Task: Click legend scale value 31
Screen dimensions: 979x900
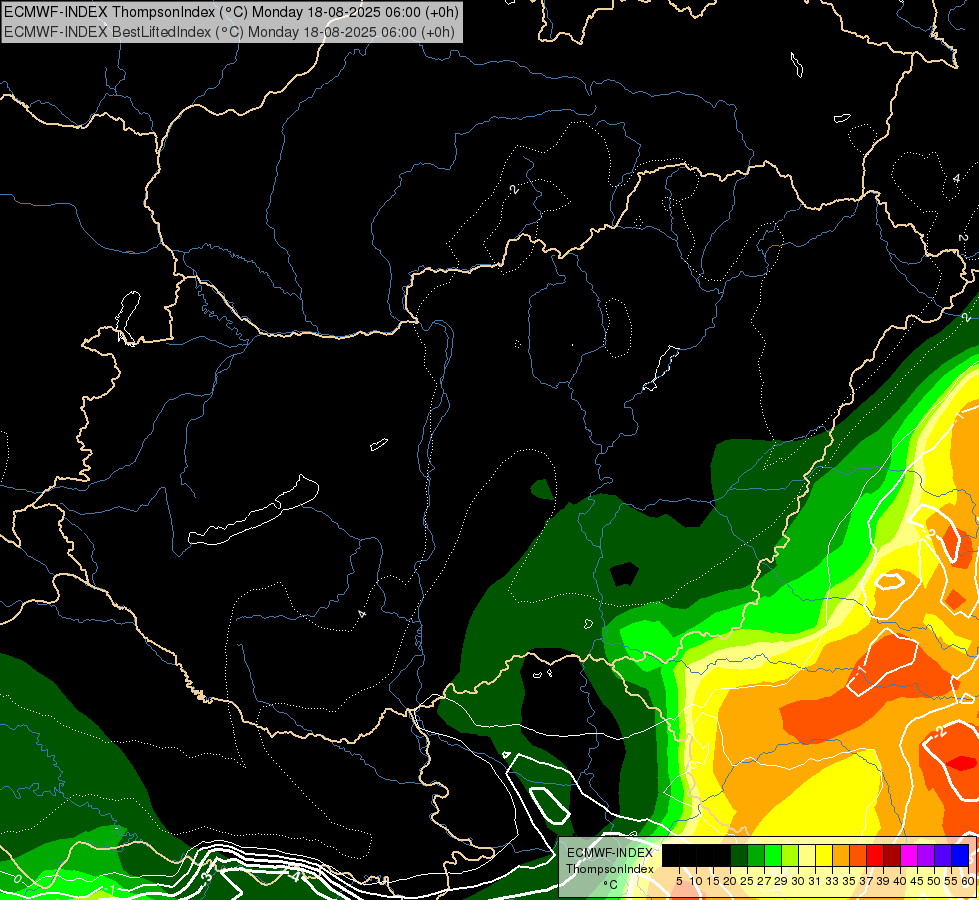Action: (x=815, y=881)
